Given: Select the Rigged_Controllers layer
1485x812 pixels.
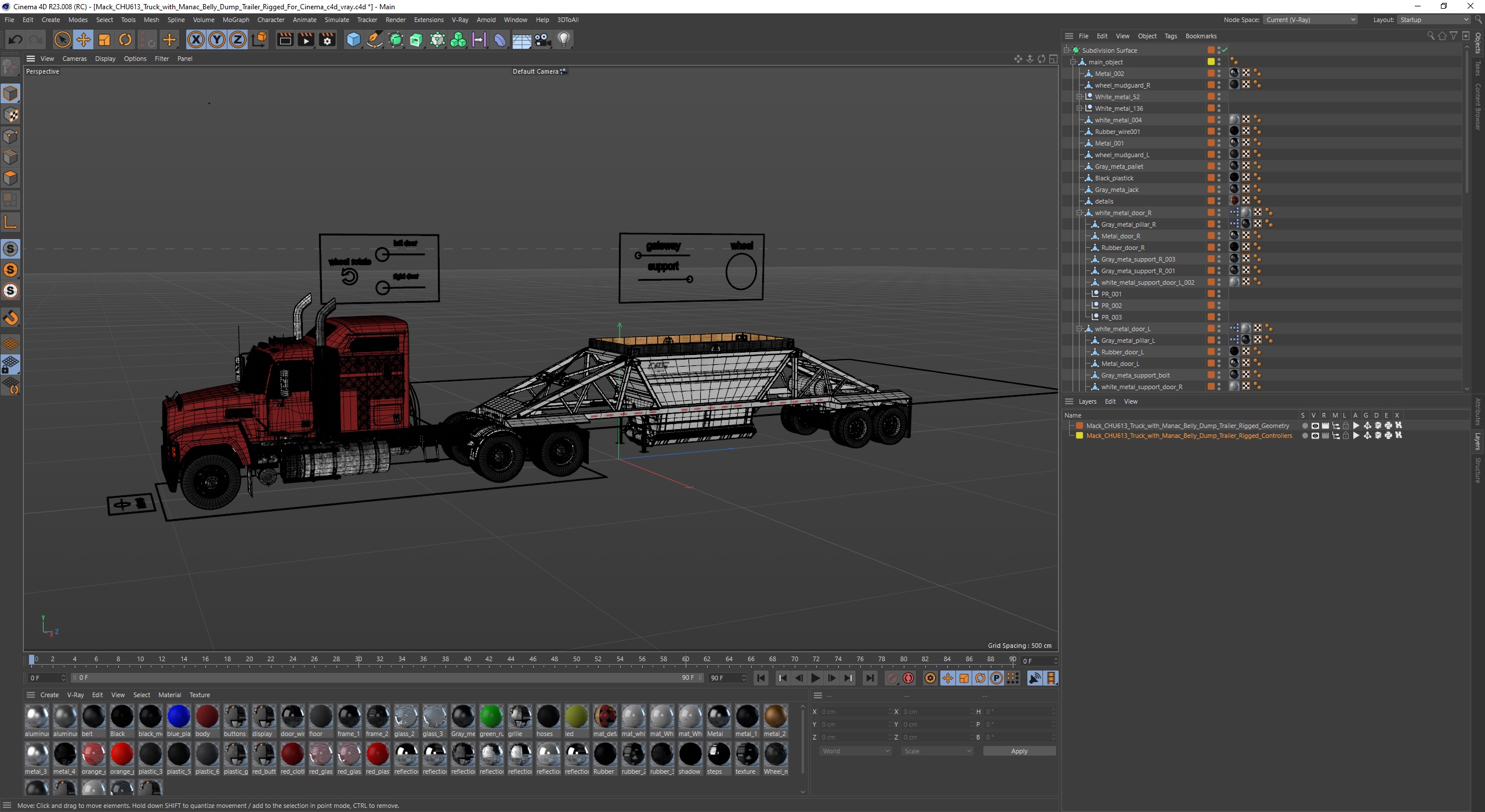Looking at the screenshot, I should [1189, 436].
